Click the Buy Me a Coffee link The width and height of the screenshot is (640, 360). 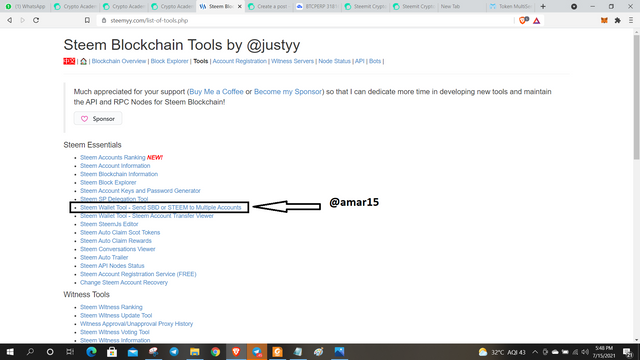[216, 92]
